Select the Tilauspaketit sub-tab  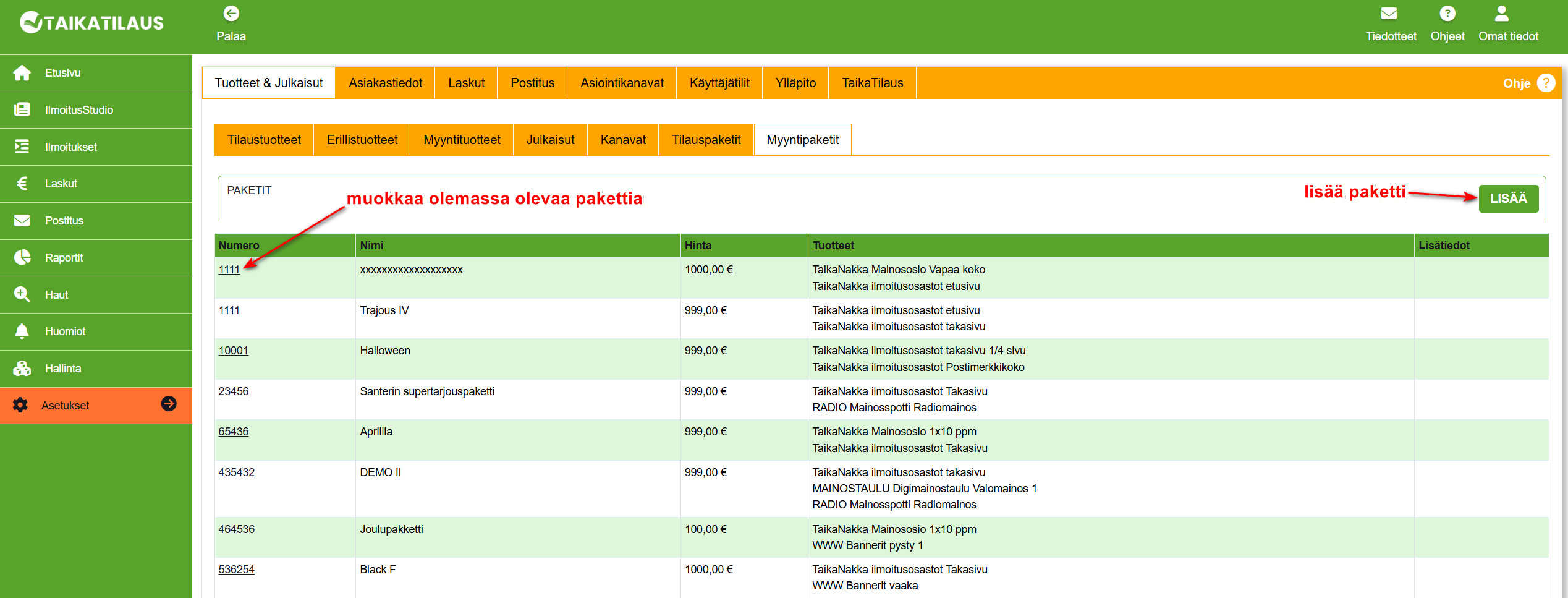[706, 140]
